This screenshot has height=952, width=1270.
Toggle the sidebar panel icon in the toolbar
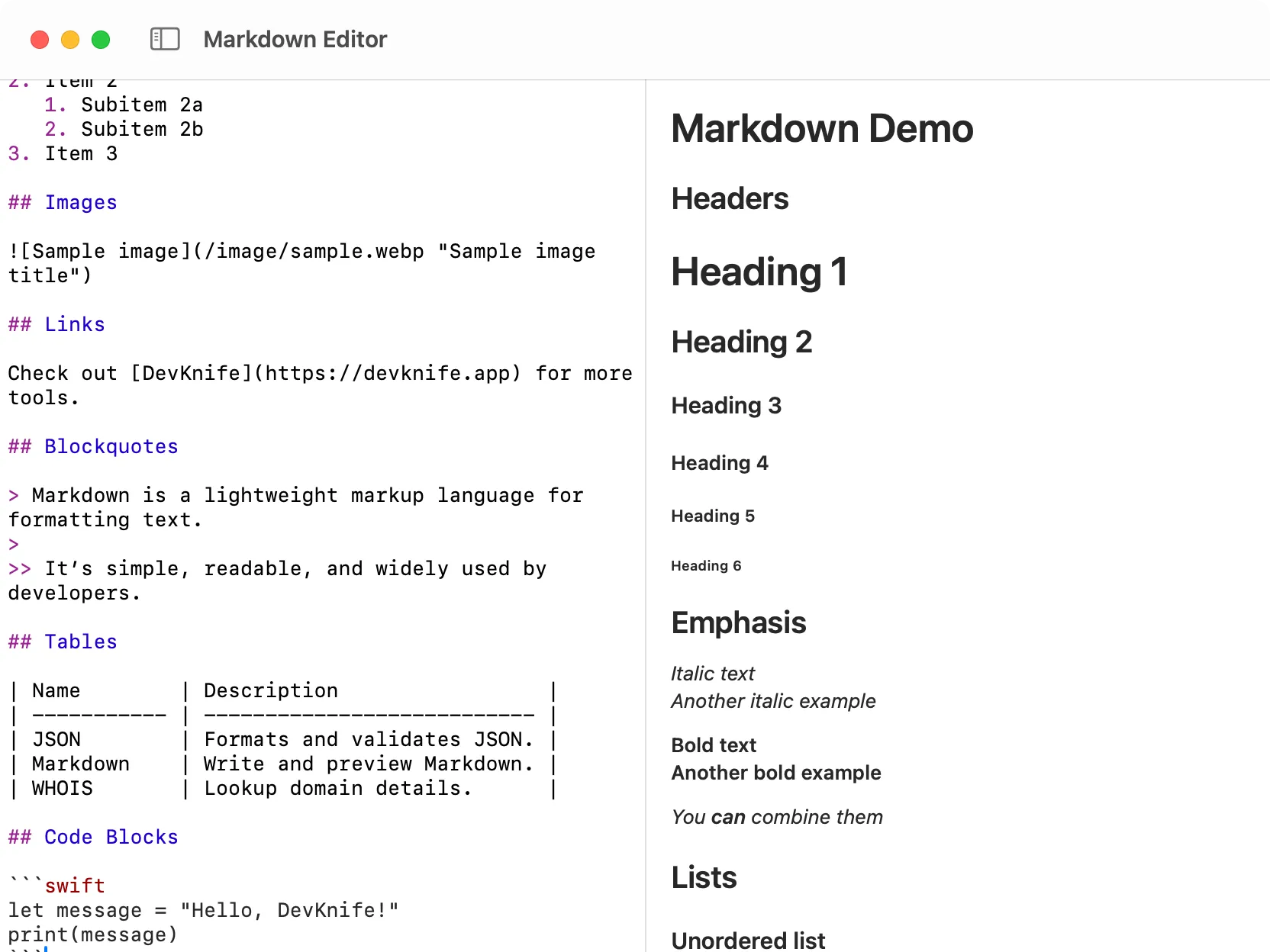point(164,39)
